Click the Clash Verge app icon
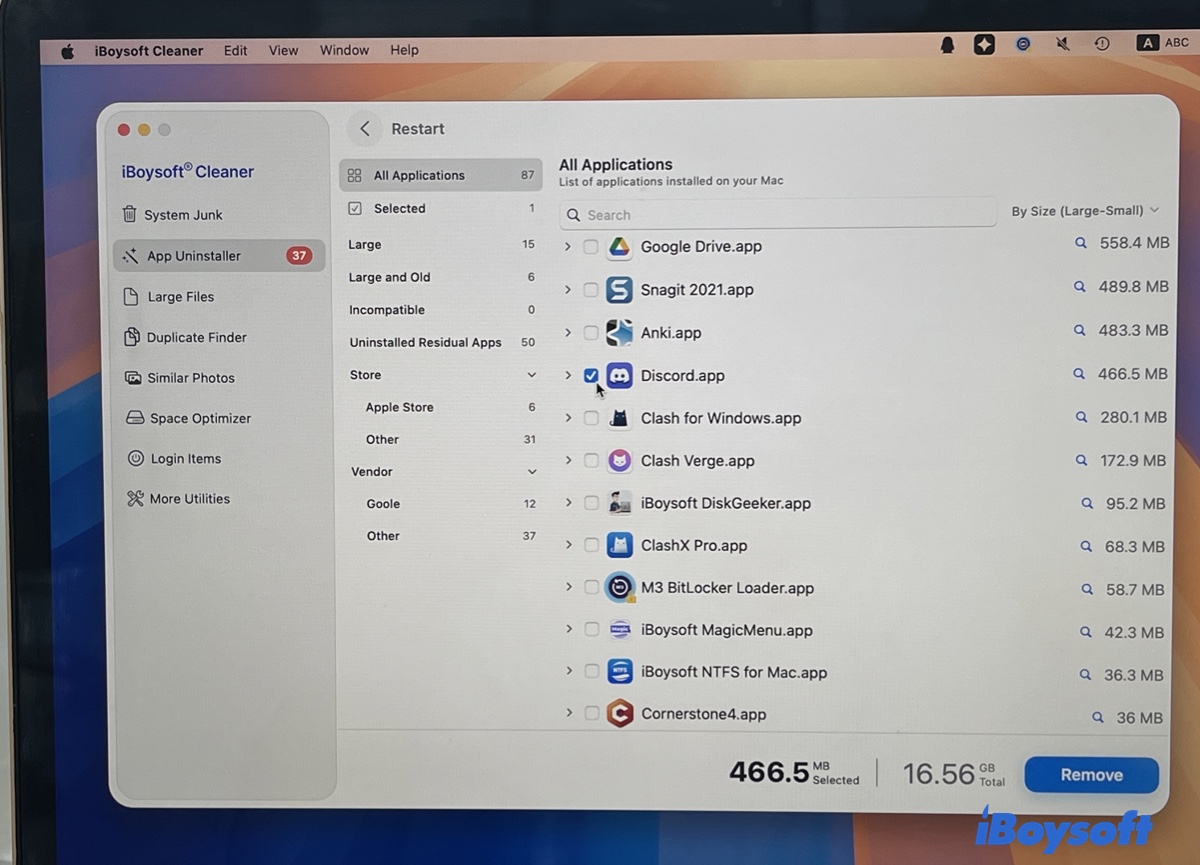 click(x=620, y=461)
